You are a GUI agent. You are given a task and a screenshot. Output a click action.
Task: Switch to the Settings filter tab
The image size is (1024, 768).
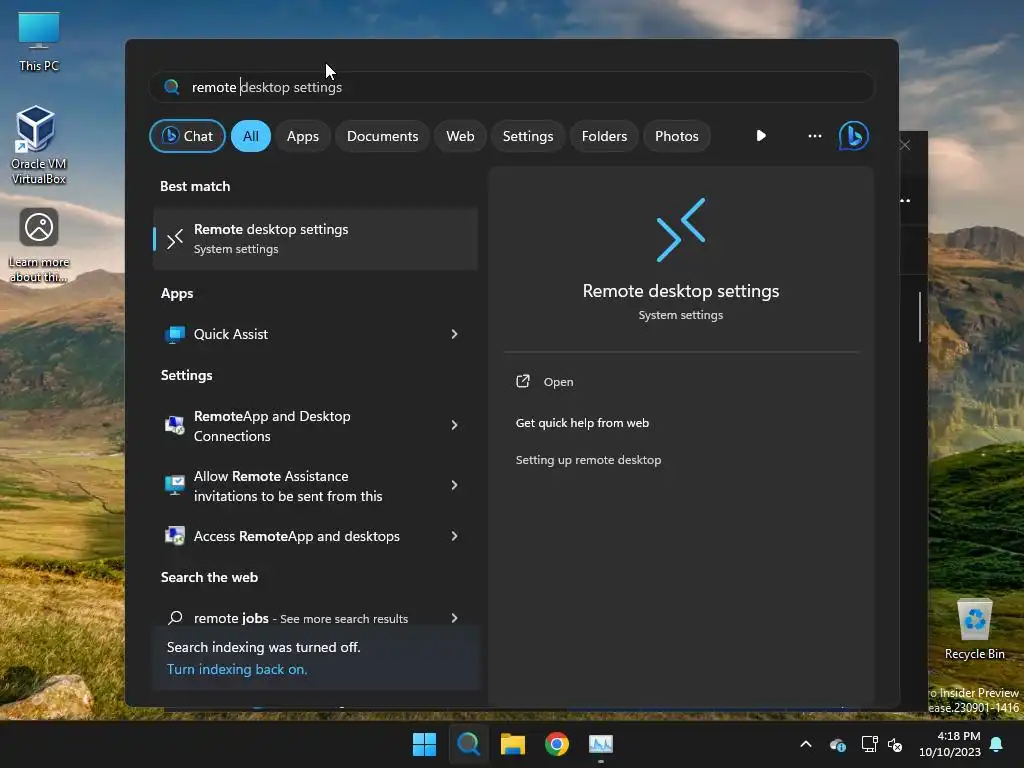tap(528, 136)
